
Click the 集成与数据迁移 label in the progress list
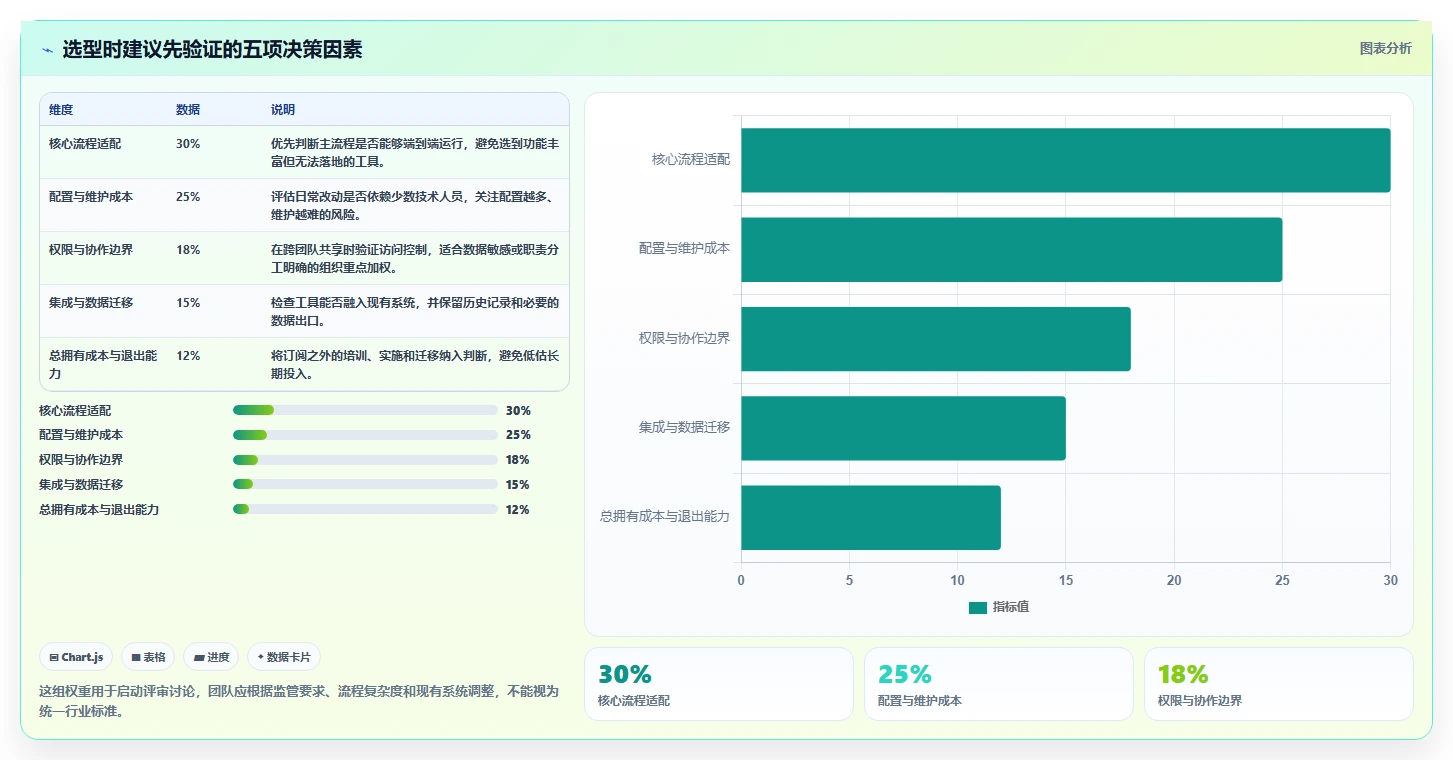click(81, 485)
